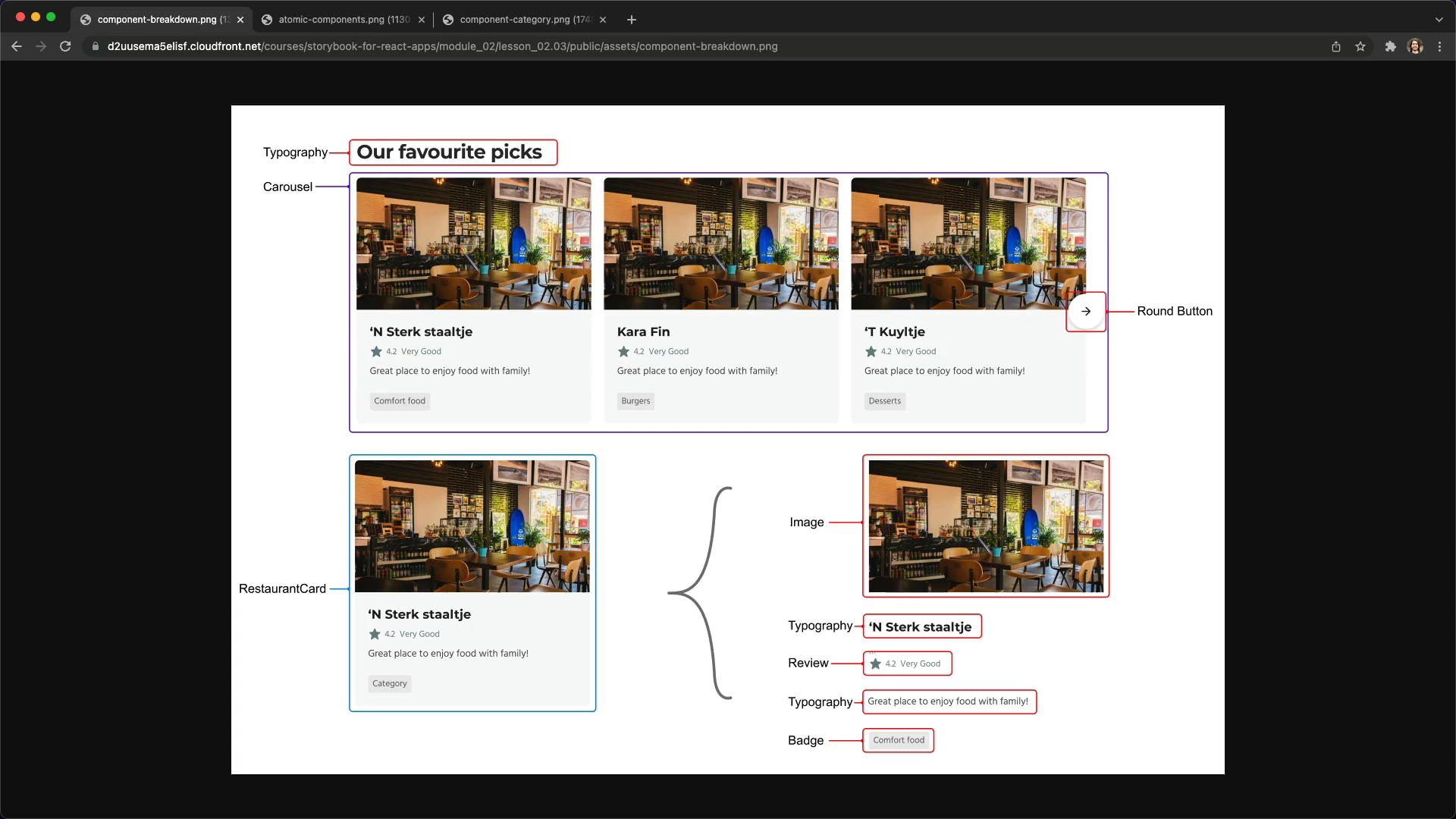Viewport: 1456px width, 819px height.
Task: Click the site lock icon in the address bar
Action: (96, 46)
